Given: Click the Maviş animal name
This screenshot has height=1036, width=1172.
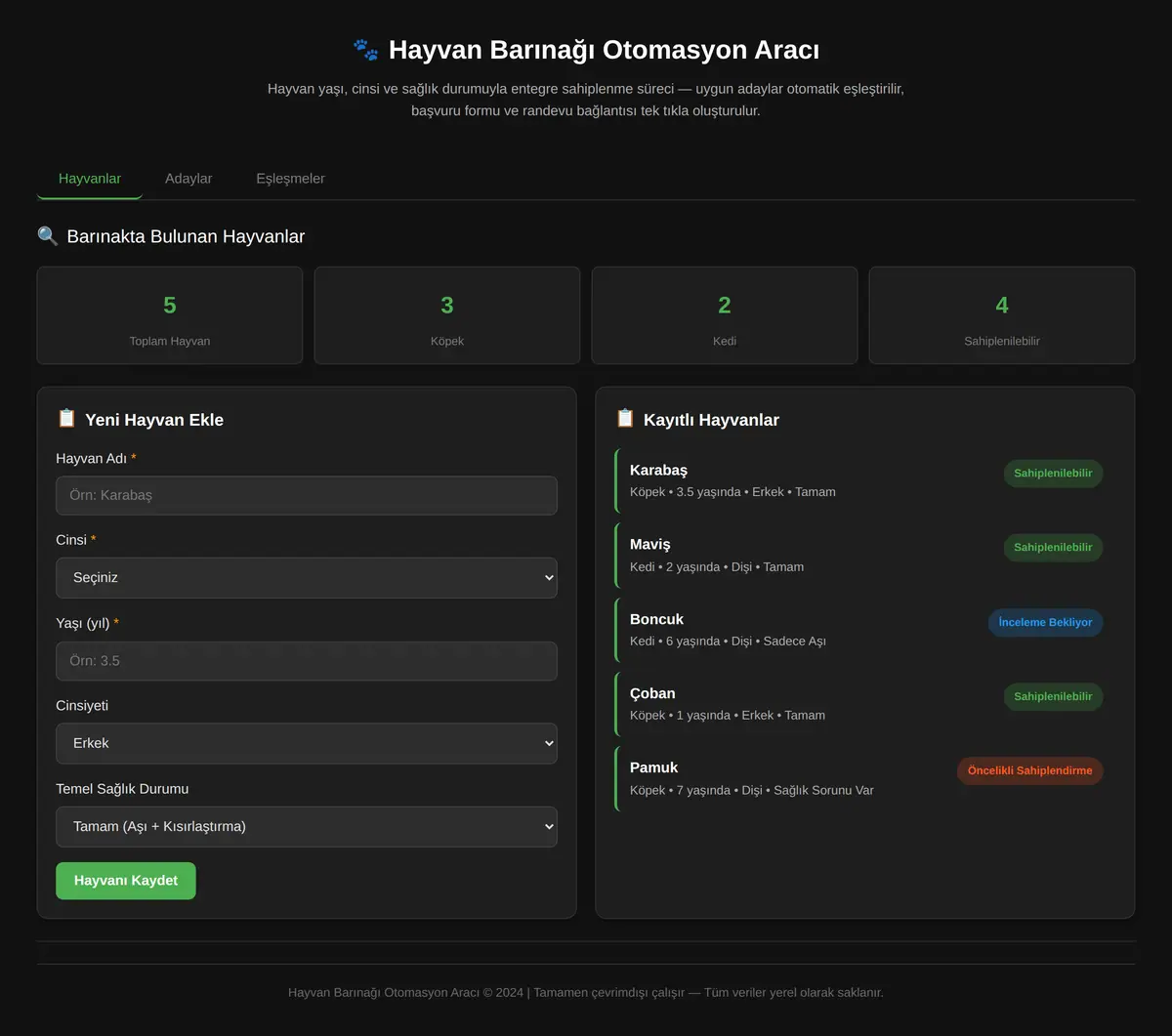Looking at the screenshot, I should click(650, 545).
